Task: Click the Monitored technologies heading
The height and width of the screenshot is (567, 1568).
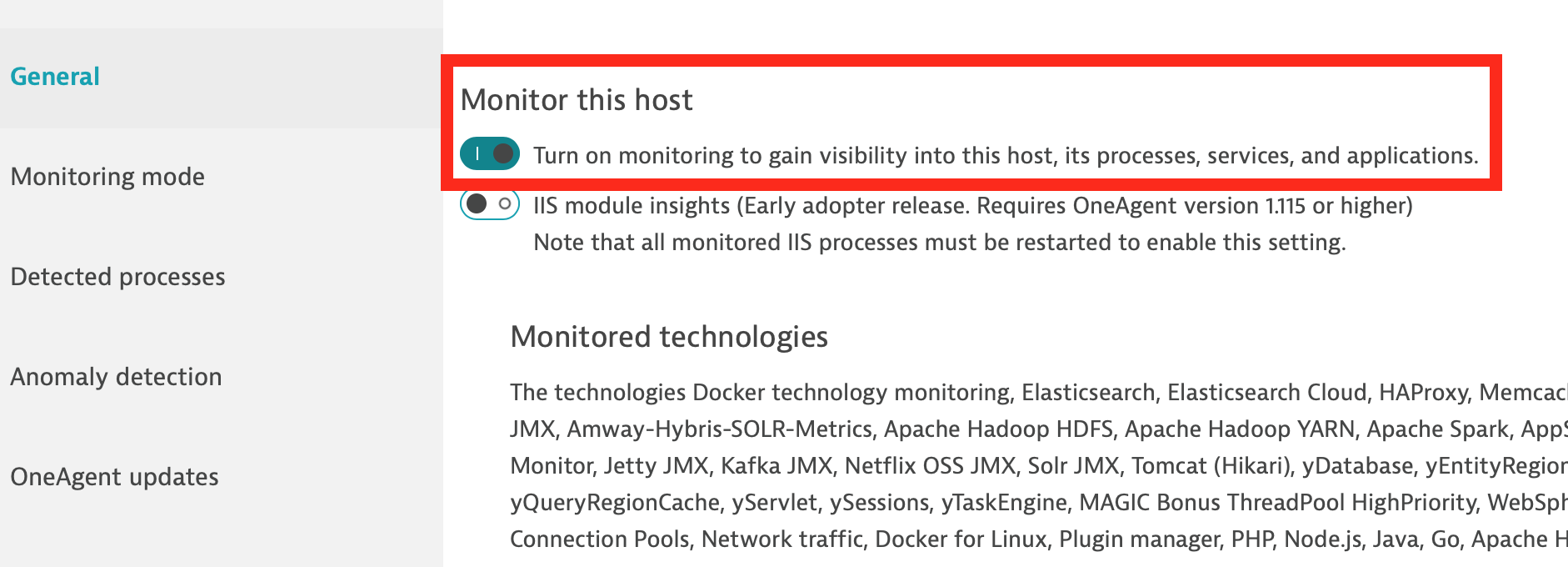Action: 669,337
